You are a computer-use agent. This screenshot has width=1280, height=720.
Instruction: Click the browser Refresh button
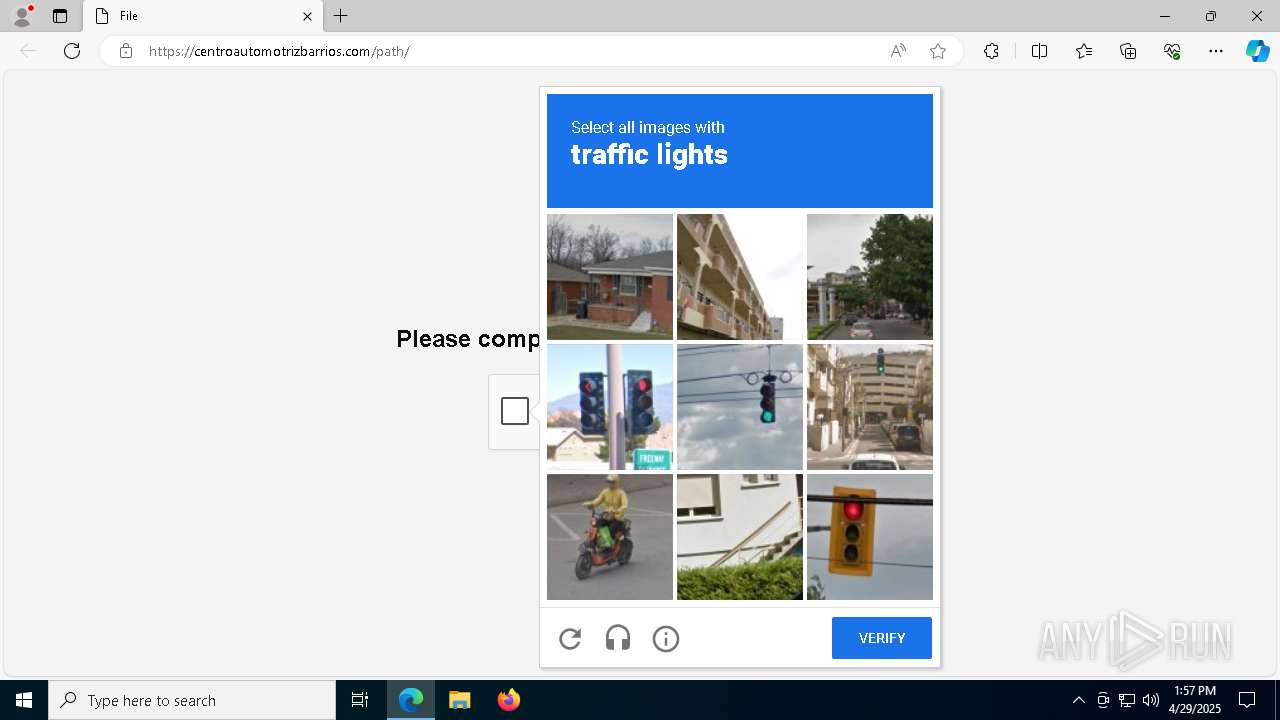click(x=72, y=51)
